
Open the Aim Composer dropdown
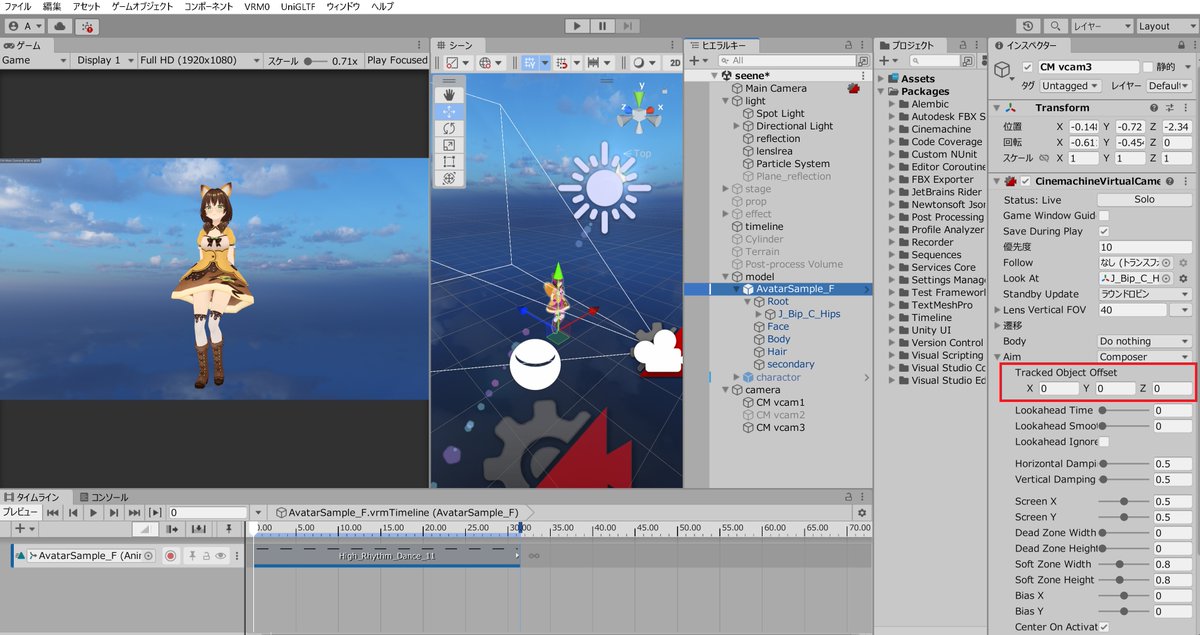pos(1144,356)
